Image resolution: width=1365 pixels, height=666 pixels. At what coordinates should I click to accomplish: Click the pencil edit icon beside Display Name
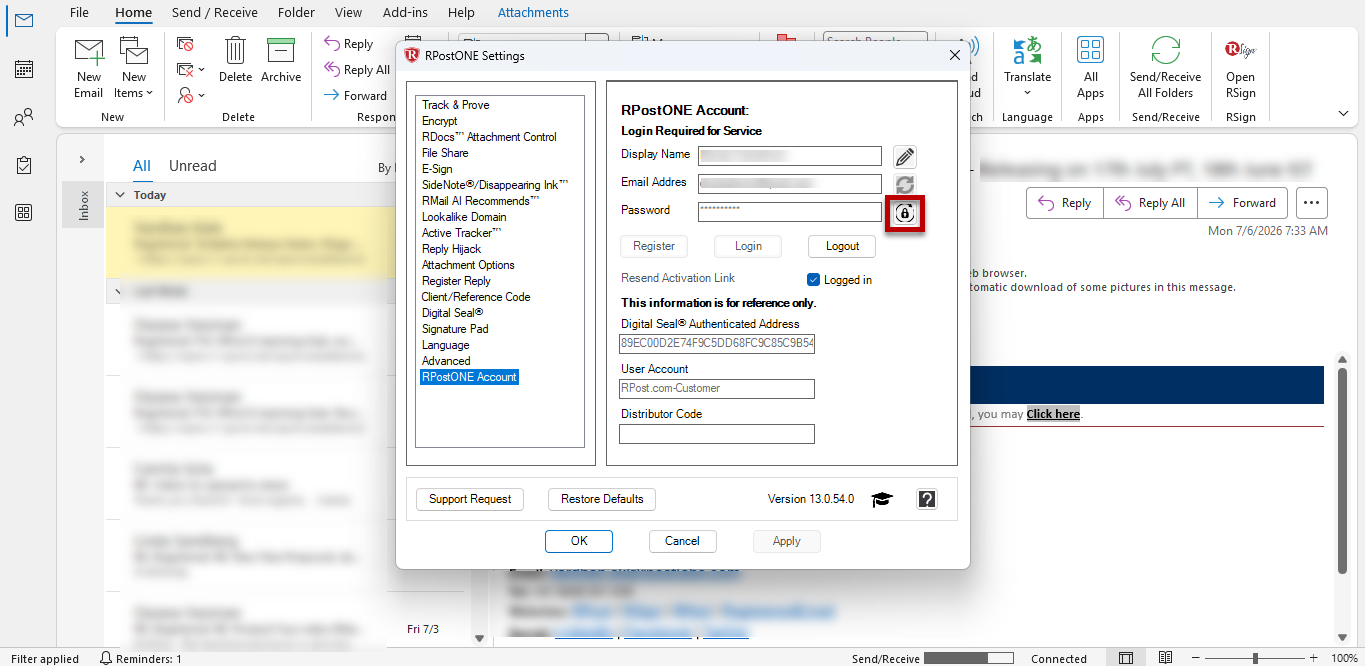905,156
